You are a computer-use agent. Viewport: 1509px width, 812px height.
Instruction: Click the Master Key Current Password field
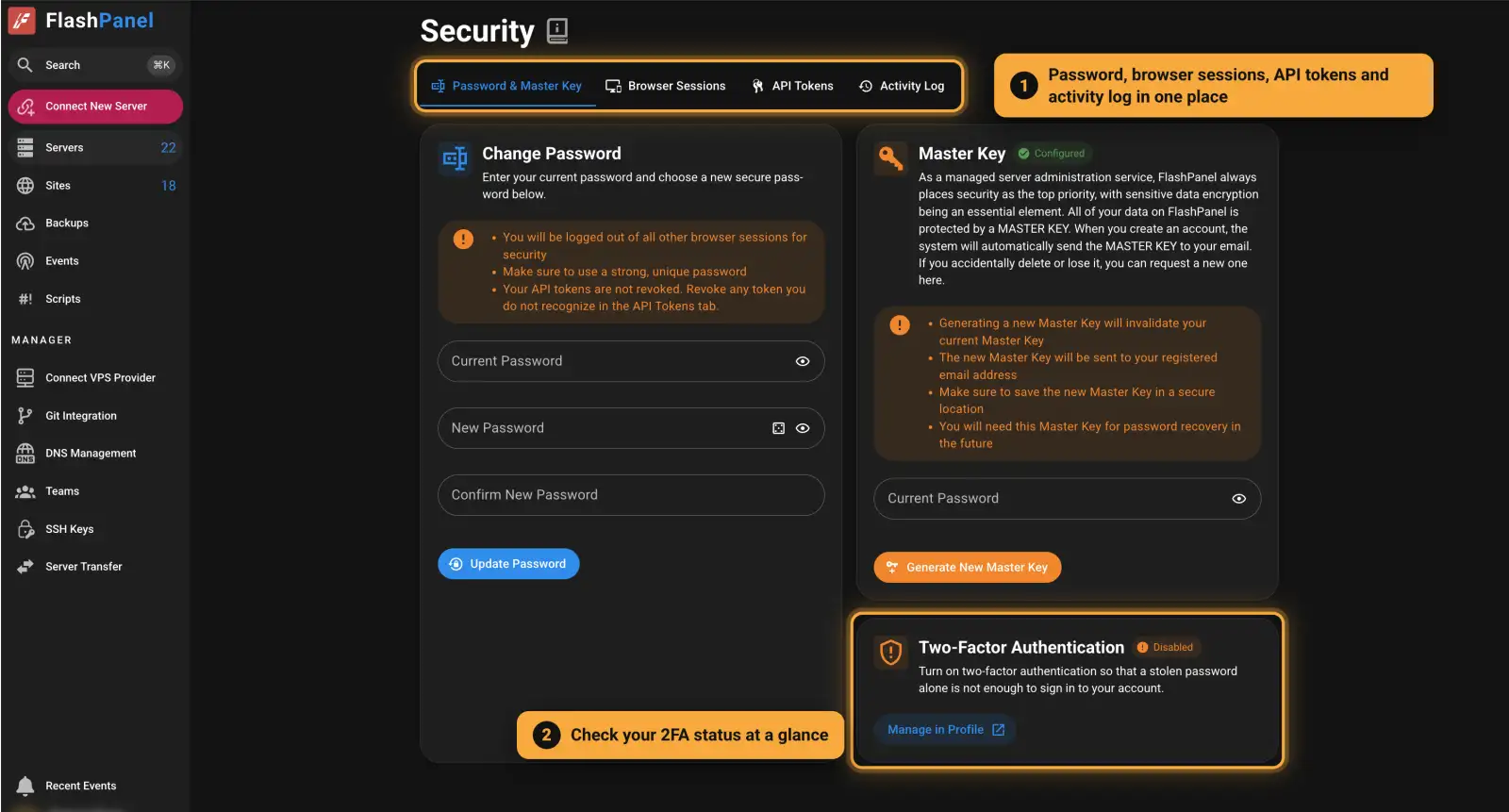tap(1068, 499)
